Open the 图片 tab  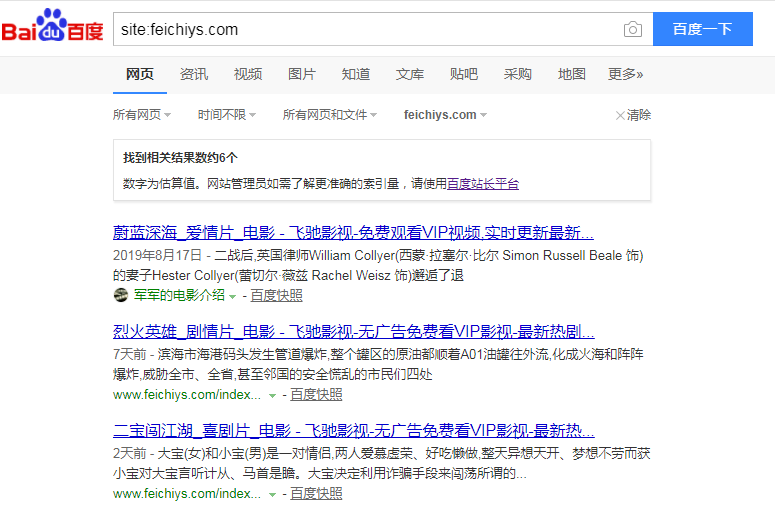click(301, 74)
